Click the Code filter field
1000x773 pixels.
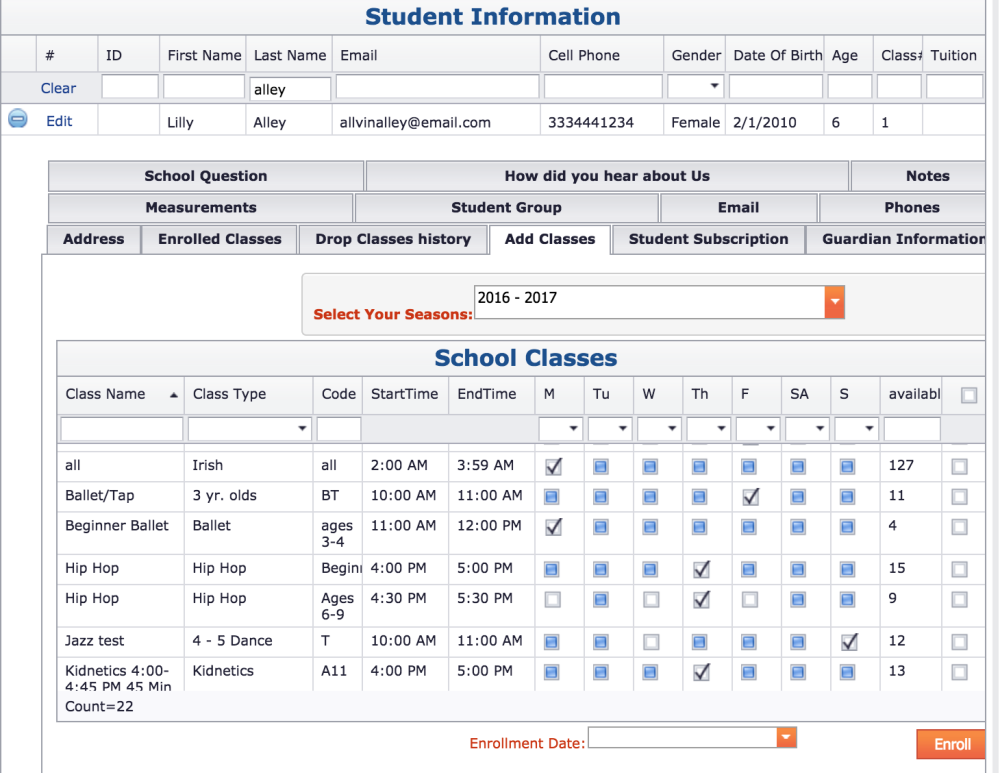tap(339, 429)
